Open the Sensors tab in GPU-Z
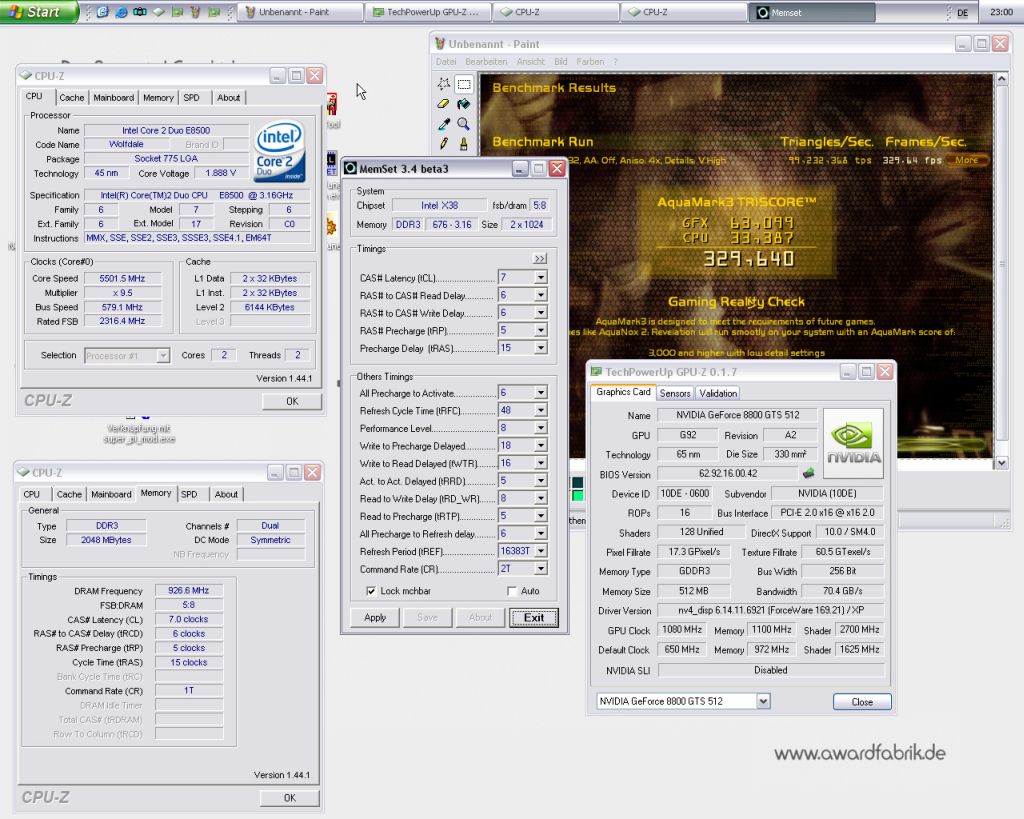 pos(675,393)
